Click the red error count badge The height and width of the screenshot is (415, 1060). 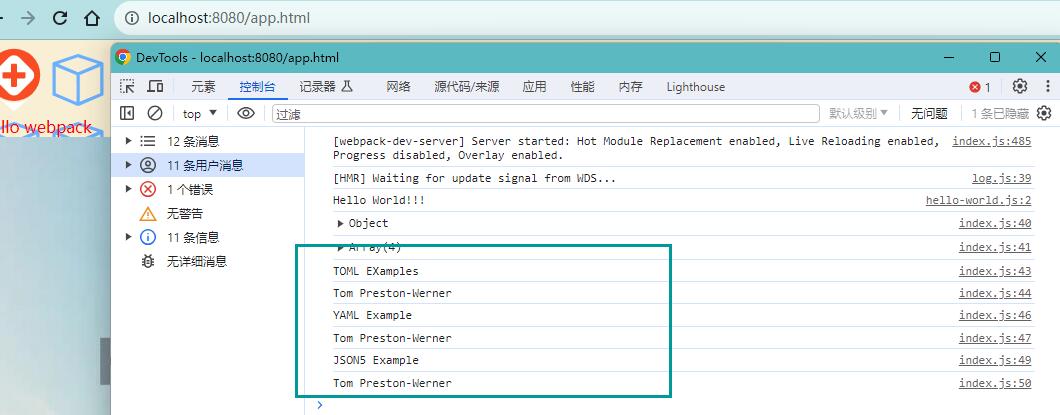(x=980, y=87)
